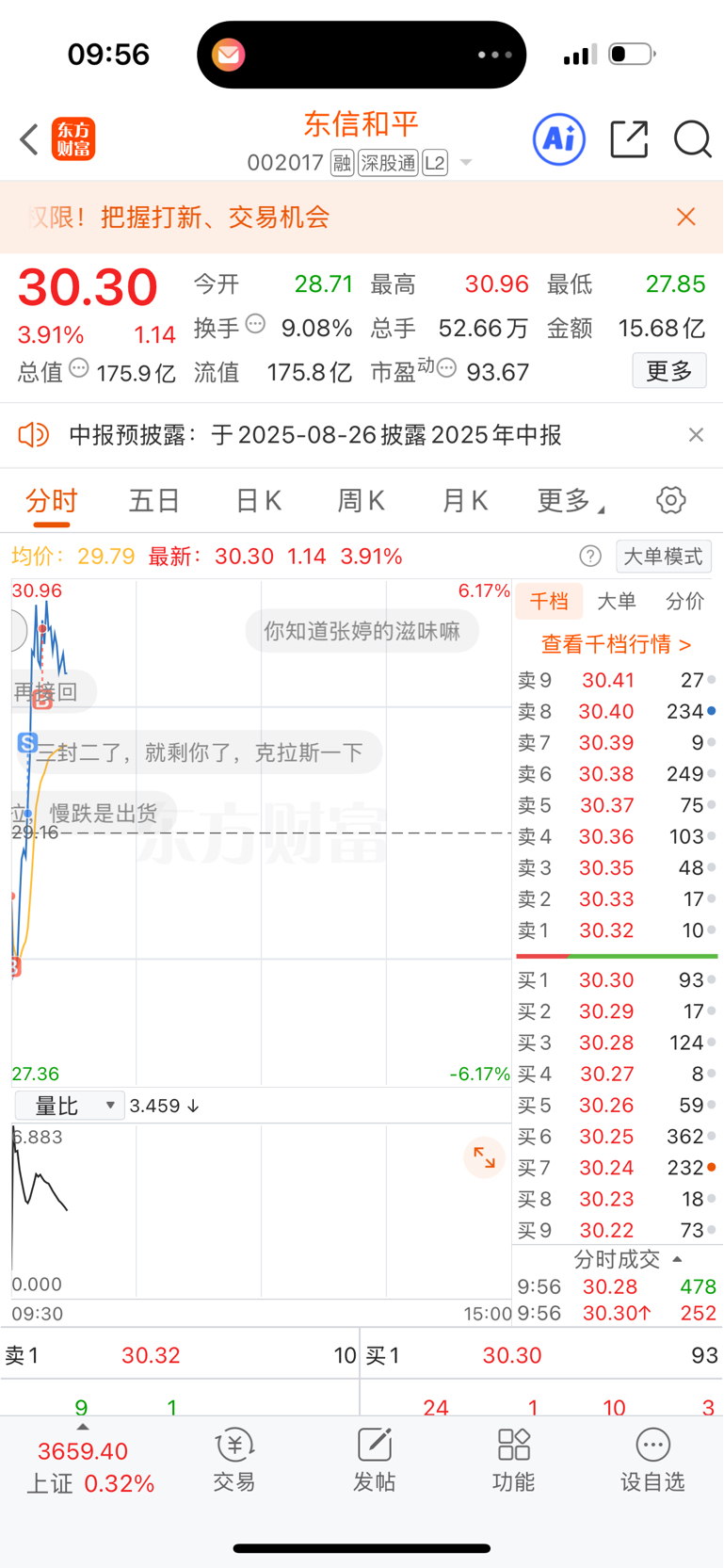Tap the 深股通 tag
The image size is (724, 1568).
point(388,164)
